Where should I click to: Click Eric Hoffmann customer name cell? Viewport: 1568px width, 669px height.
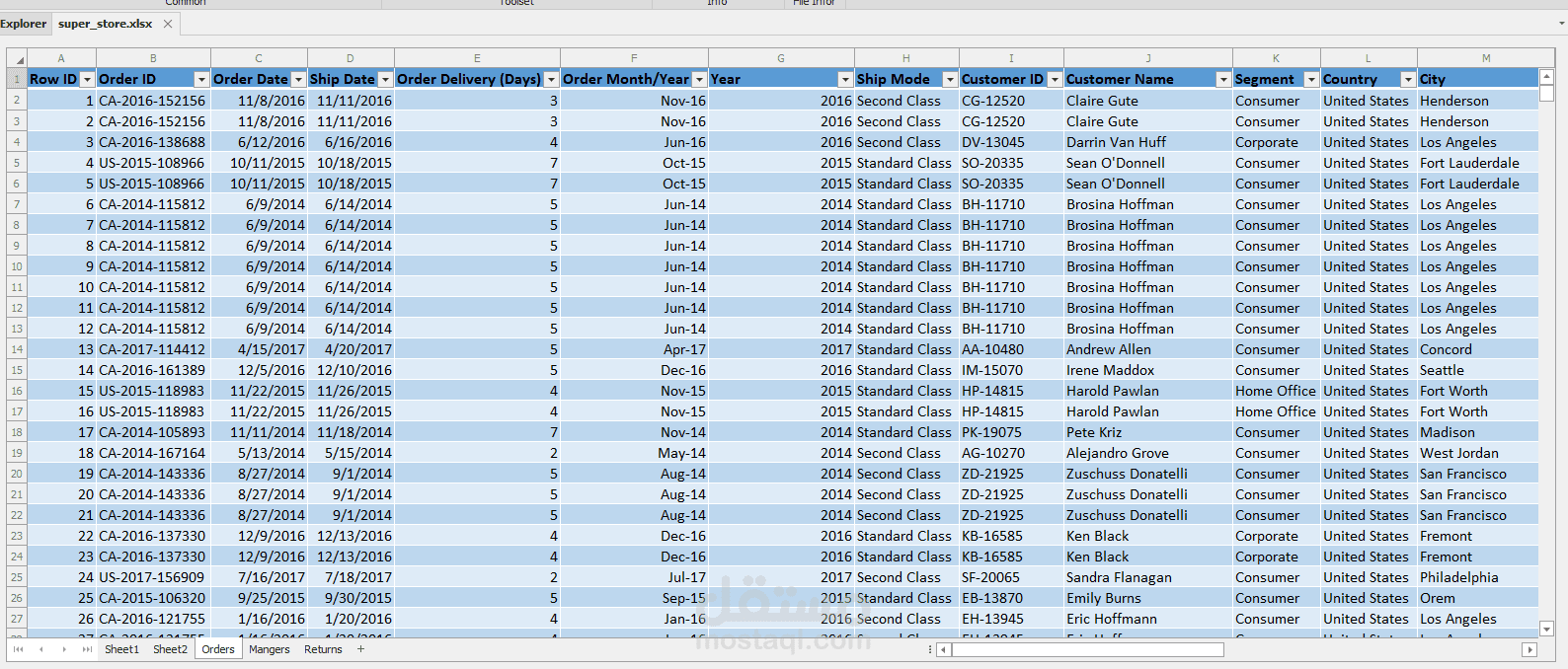(1148, 619)
